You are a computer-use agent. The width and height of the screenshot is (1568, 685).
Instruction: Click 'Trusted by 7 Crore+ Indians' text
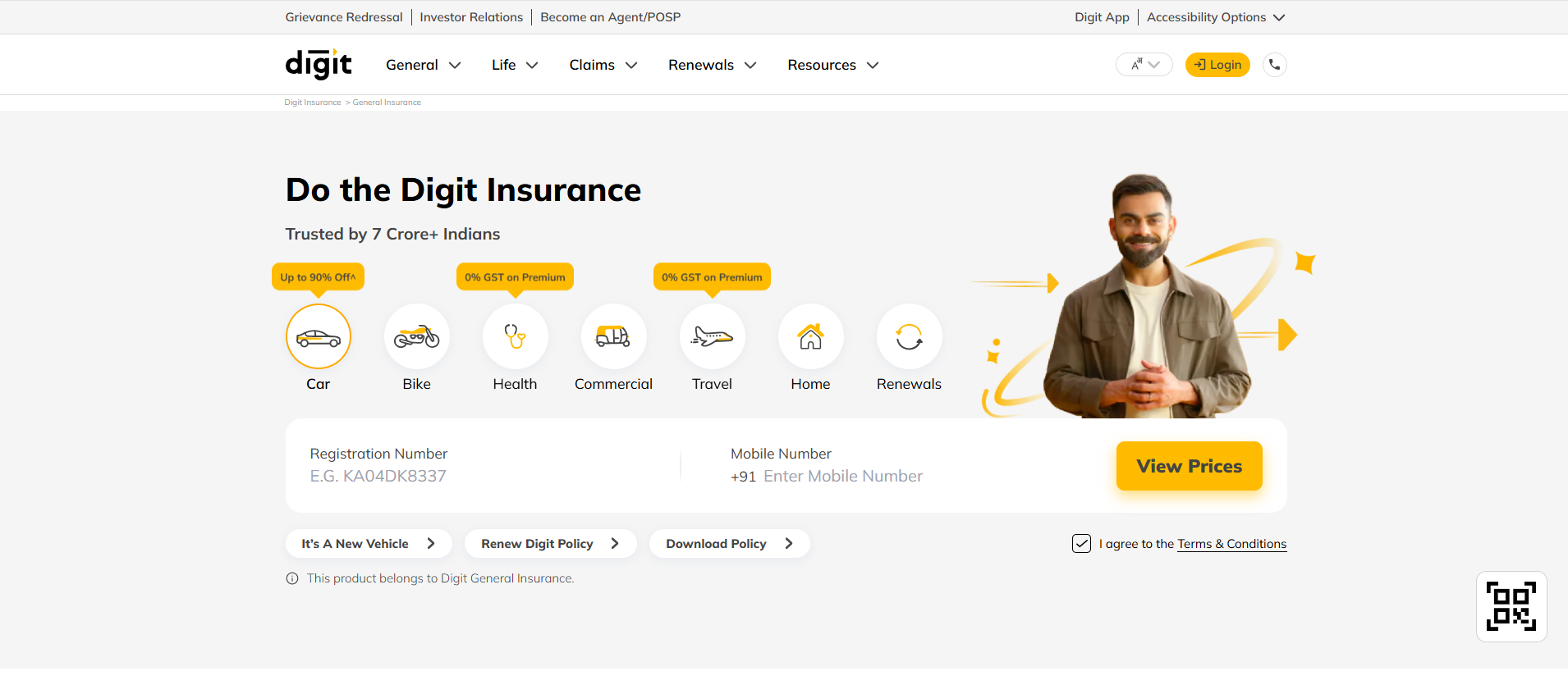392,234
